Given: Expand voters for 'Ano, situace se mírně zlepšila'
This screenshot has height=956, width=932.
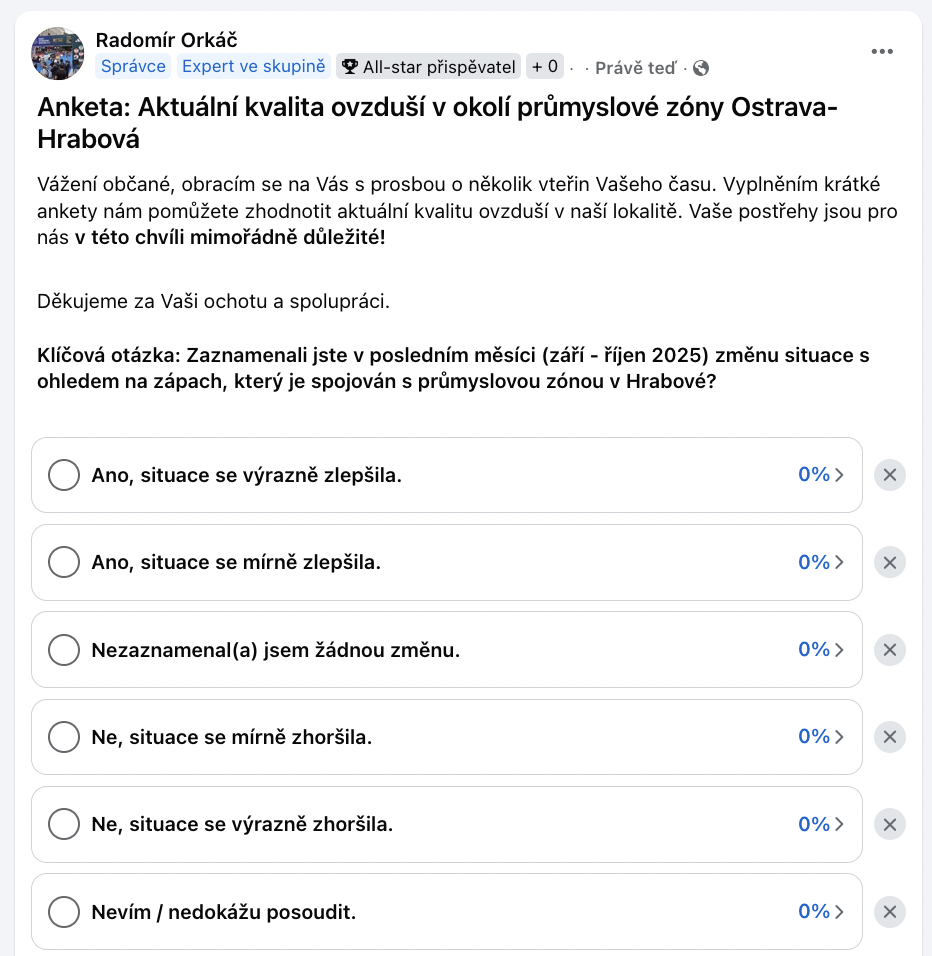Looking at the screenshot, I should click(821, 563).
